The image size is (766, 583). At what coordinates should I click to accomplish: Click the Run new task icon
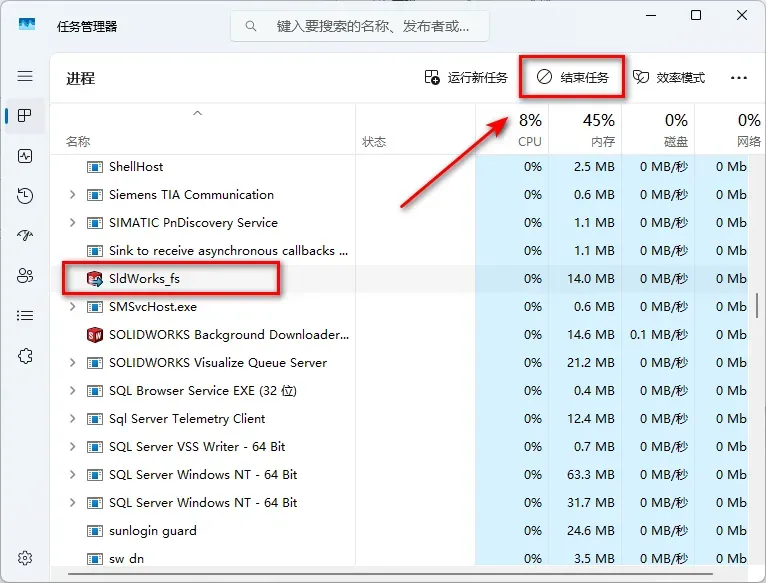(432, 77)
